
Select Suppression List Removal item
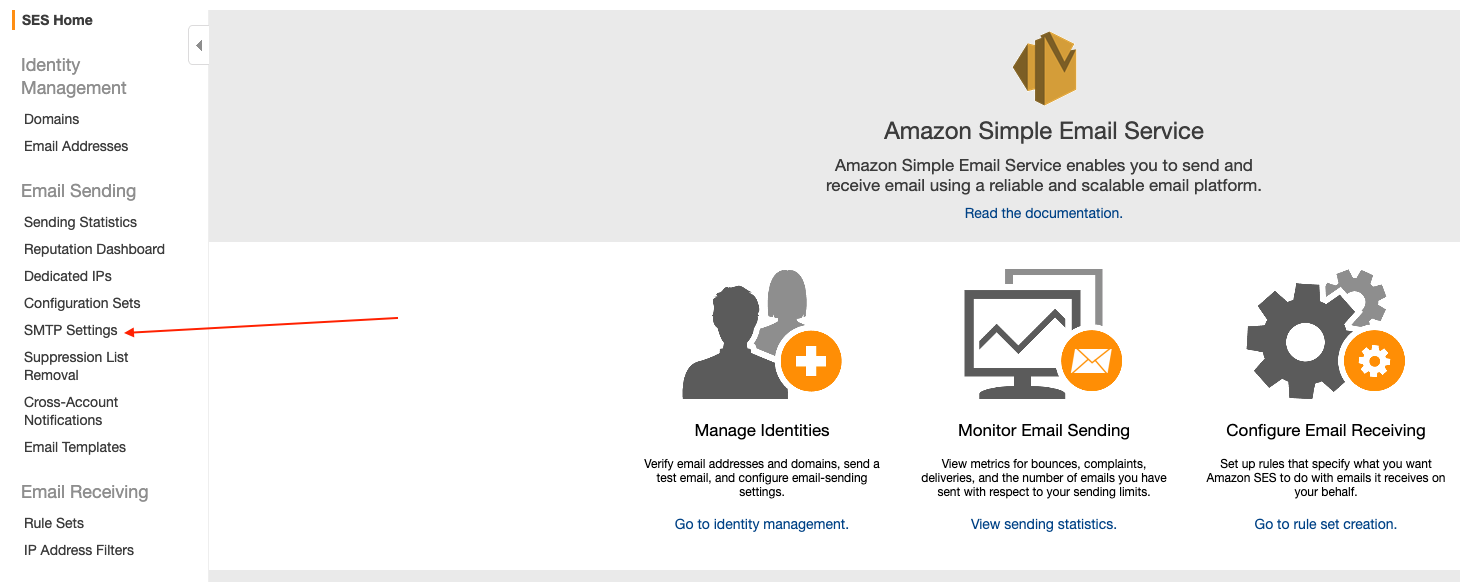[x=76, y=366]
